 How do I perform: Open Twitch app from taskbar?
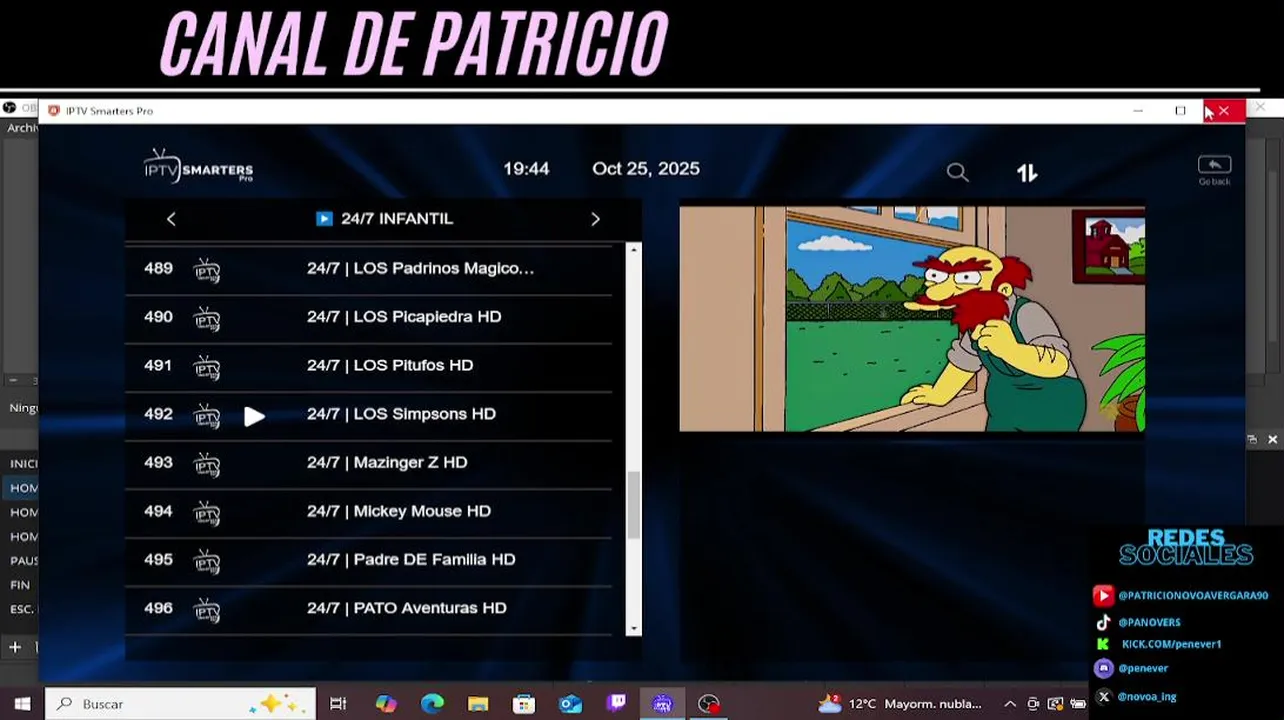[x=616, y=704]
